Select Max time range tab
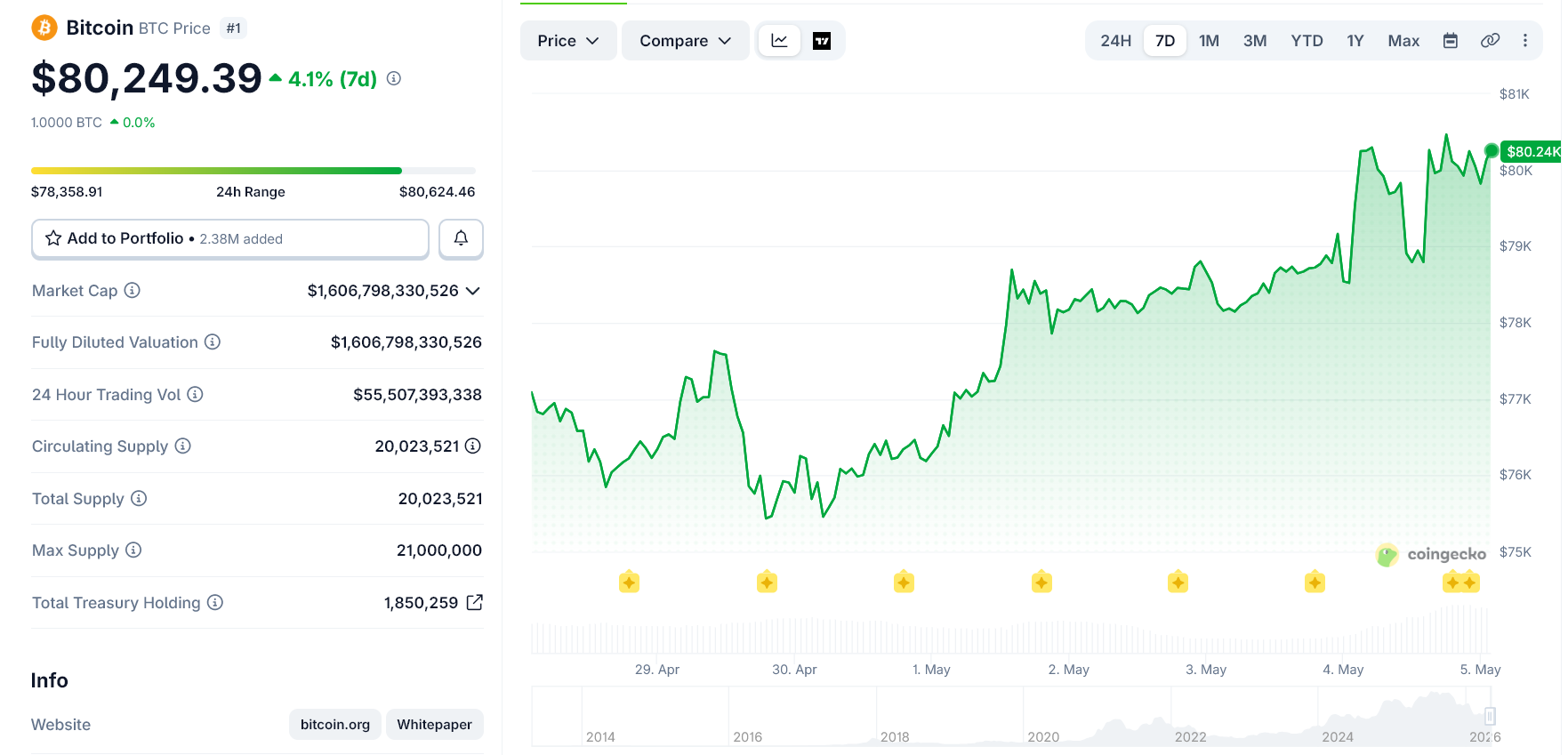Image resolution: width=1568 pixels, height=755 pixels. (x=1403, y=41)
